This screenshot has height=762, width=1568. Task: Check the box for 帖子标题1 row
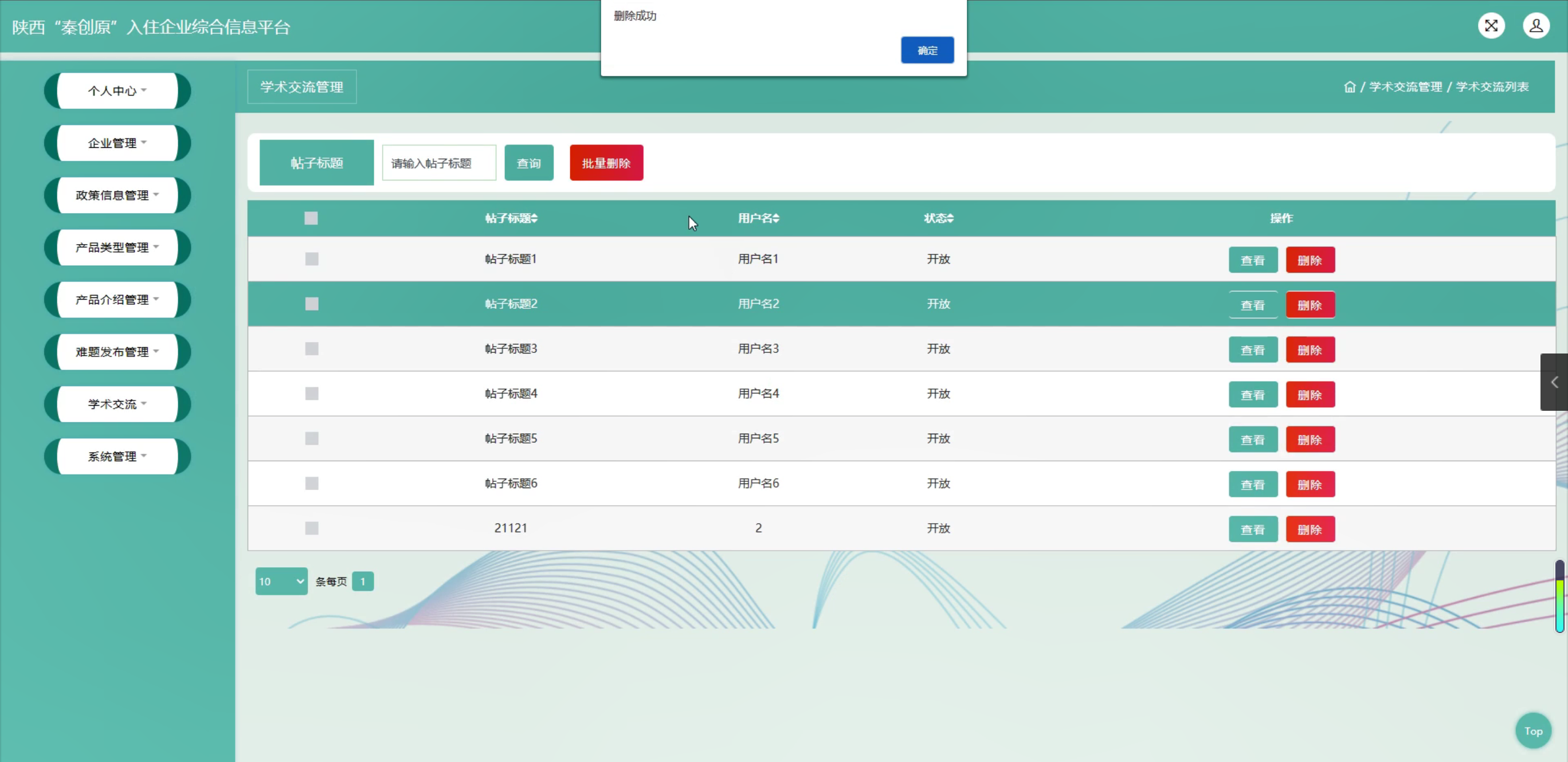click(312, 260)
